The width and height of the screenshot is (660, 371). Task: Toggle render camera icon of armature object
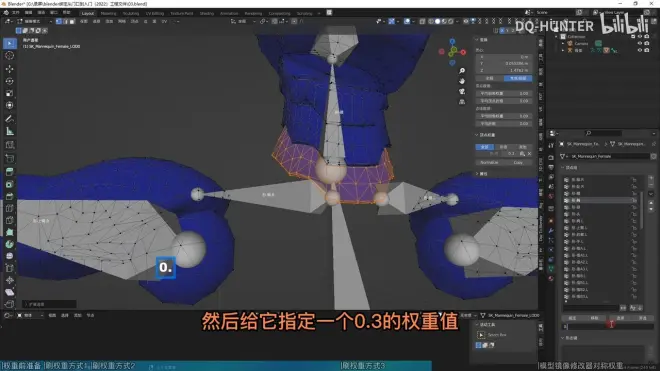tap(647, 50)
